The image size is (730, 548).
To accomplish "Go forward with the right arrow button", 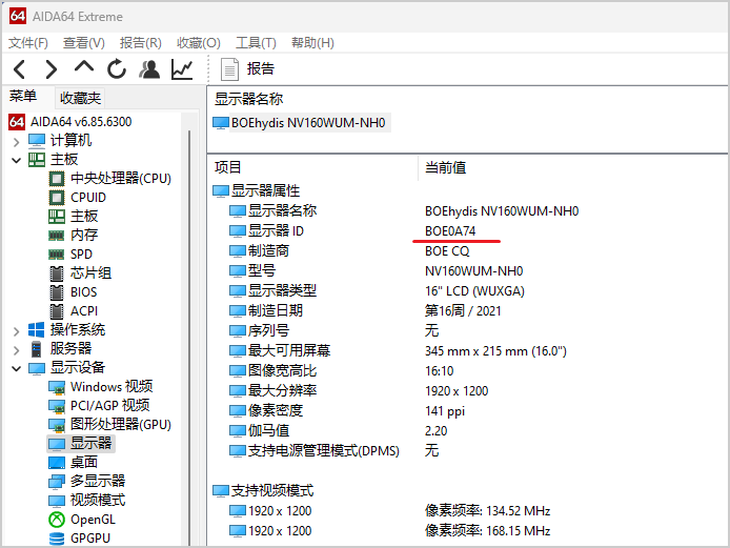I will coord(51,69).
